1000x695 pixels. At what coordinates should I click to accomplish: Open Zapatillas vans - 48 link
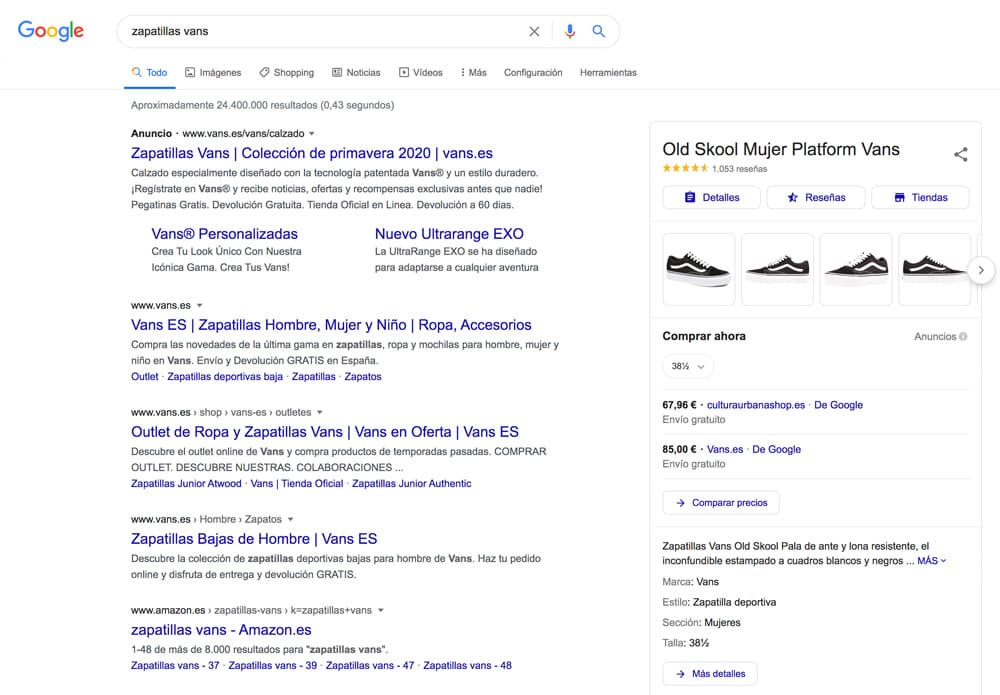pos(467,666)
